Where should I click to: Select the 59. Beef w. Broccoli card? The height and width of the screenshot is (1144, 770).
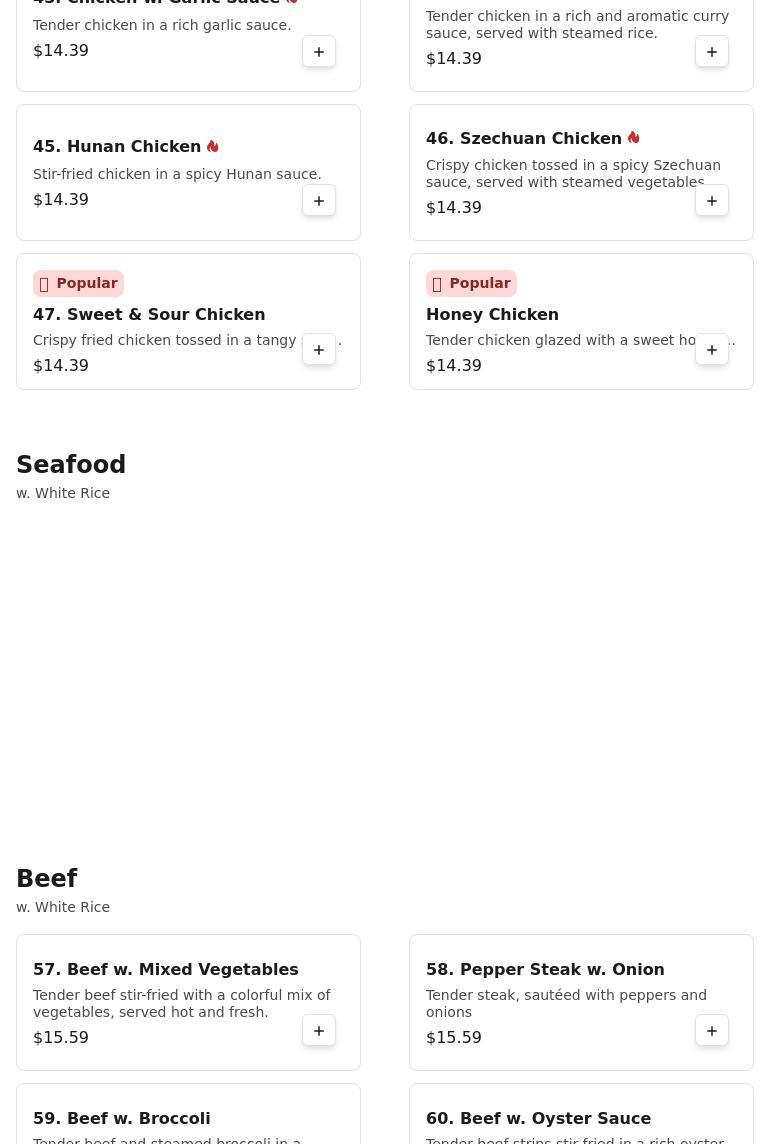[188, 1114]
